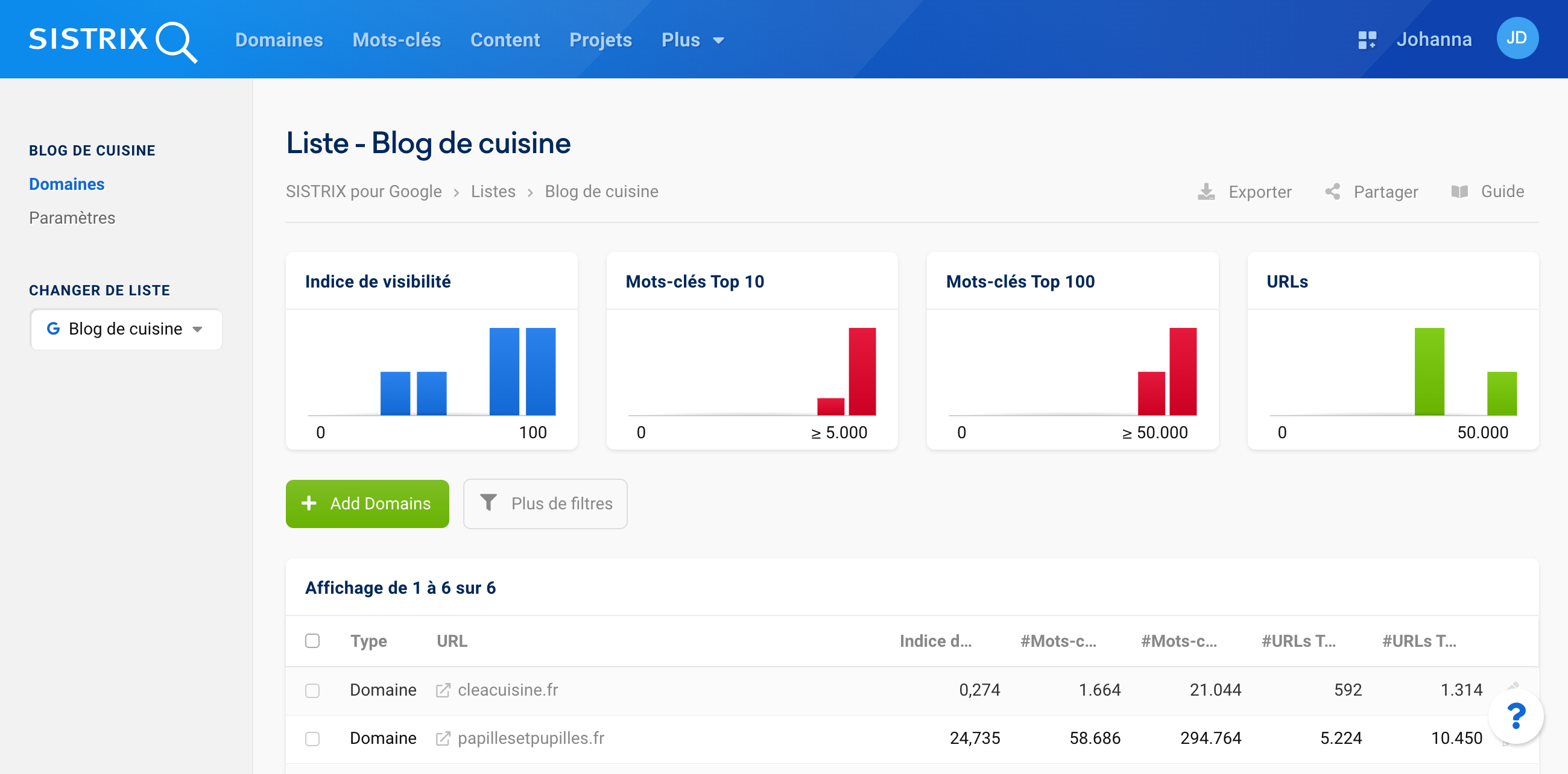Viewport: 1568px width, 774px height.
Task: Click the value 10.450 in table
Action: pyautogui.click(x=1456, y=738)
